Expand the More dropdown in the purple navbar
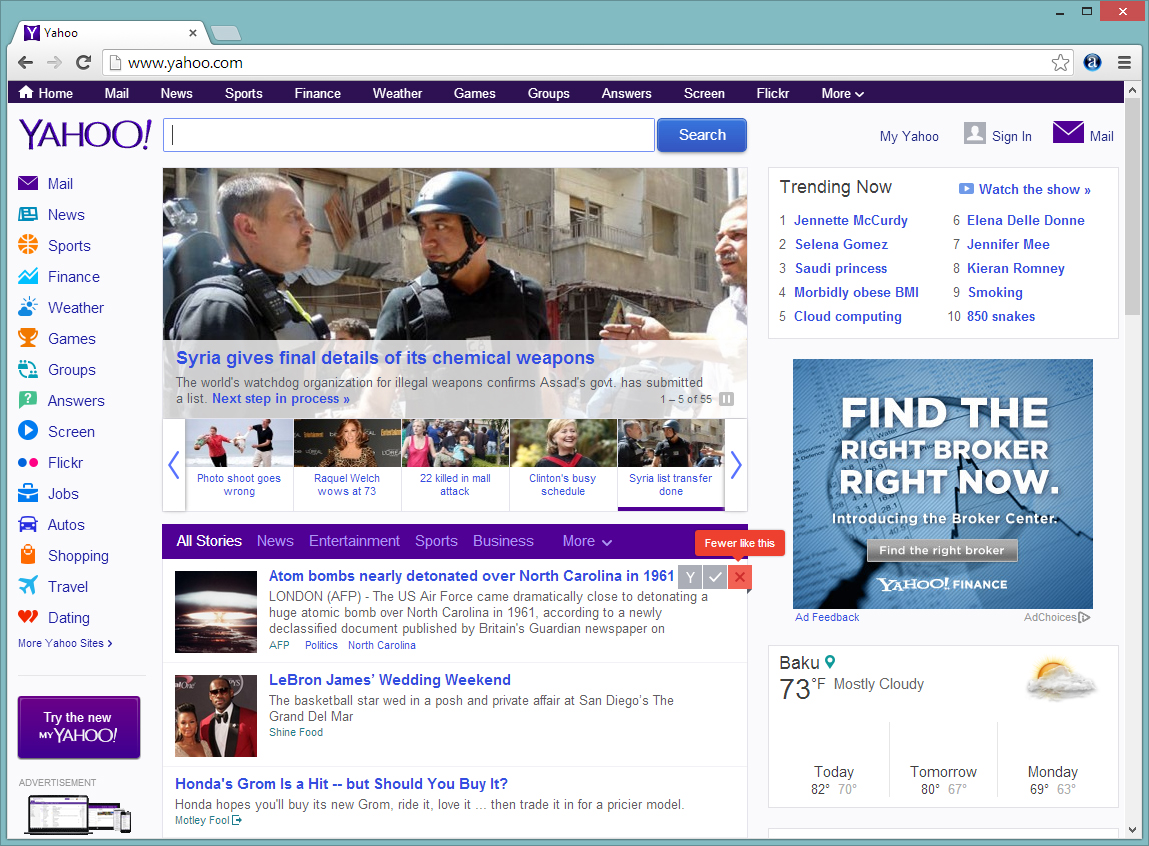 pos(843,94)
